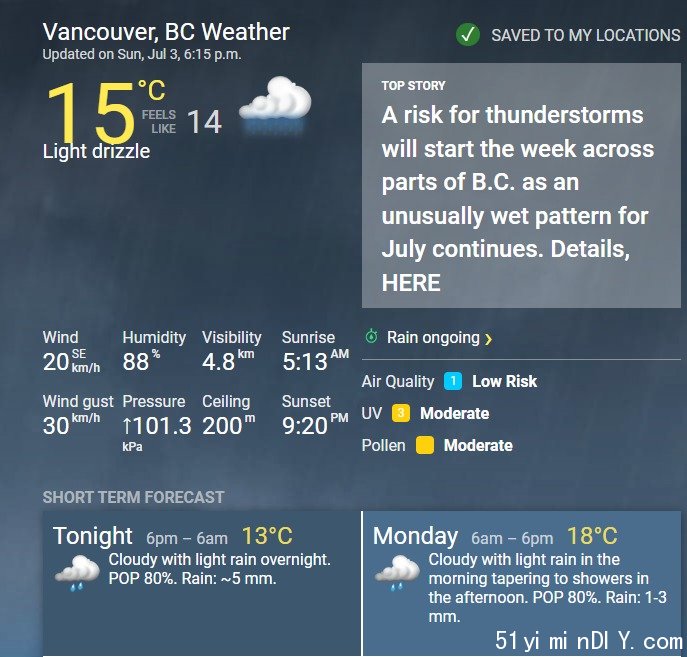Click the Tonight rain cloud icon
Viewport: 687px width, 657px height.
(x=78, y=572)
